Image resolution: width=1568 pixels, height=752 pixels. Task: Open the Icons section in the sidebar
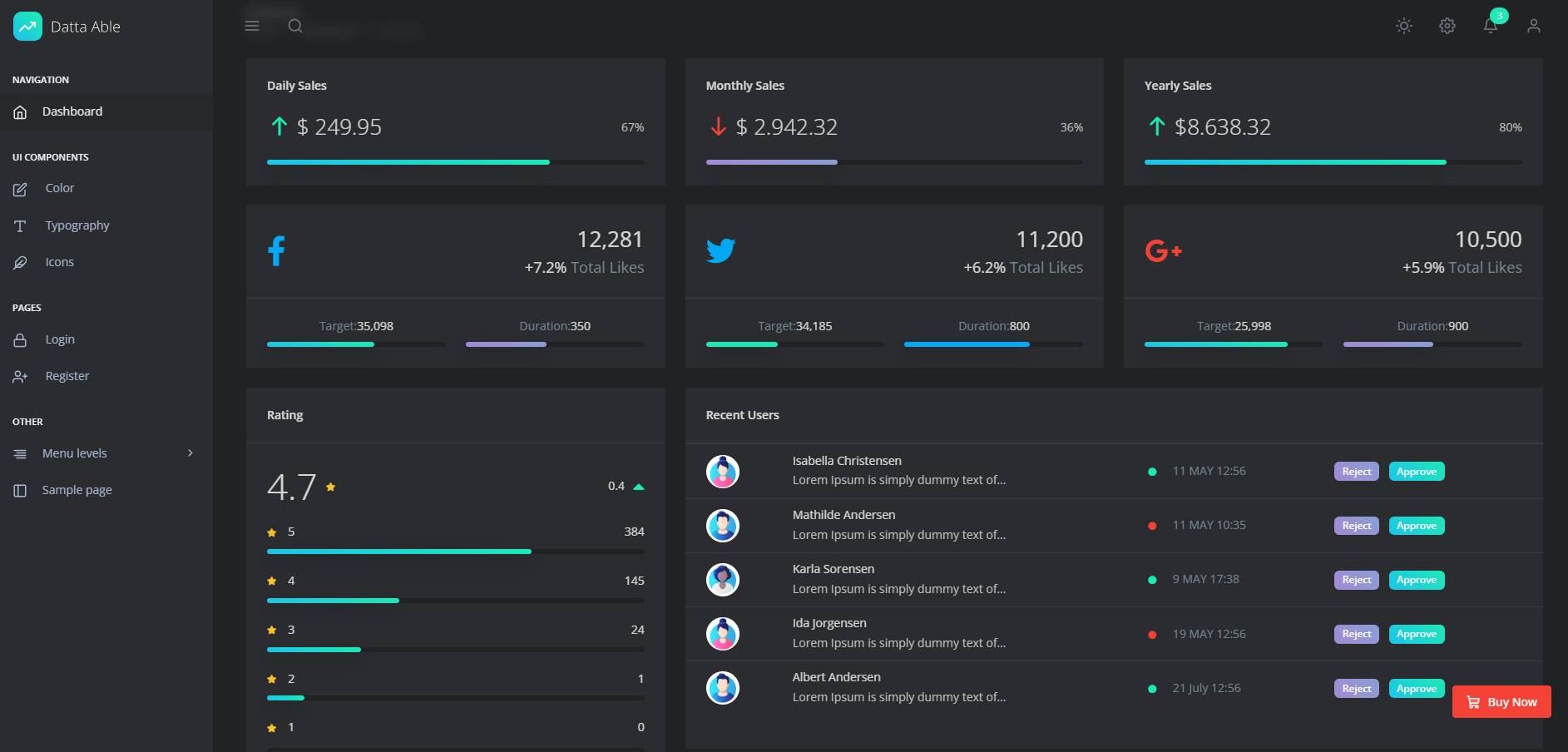point(59,261)
